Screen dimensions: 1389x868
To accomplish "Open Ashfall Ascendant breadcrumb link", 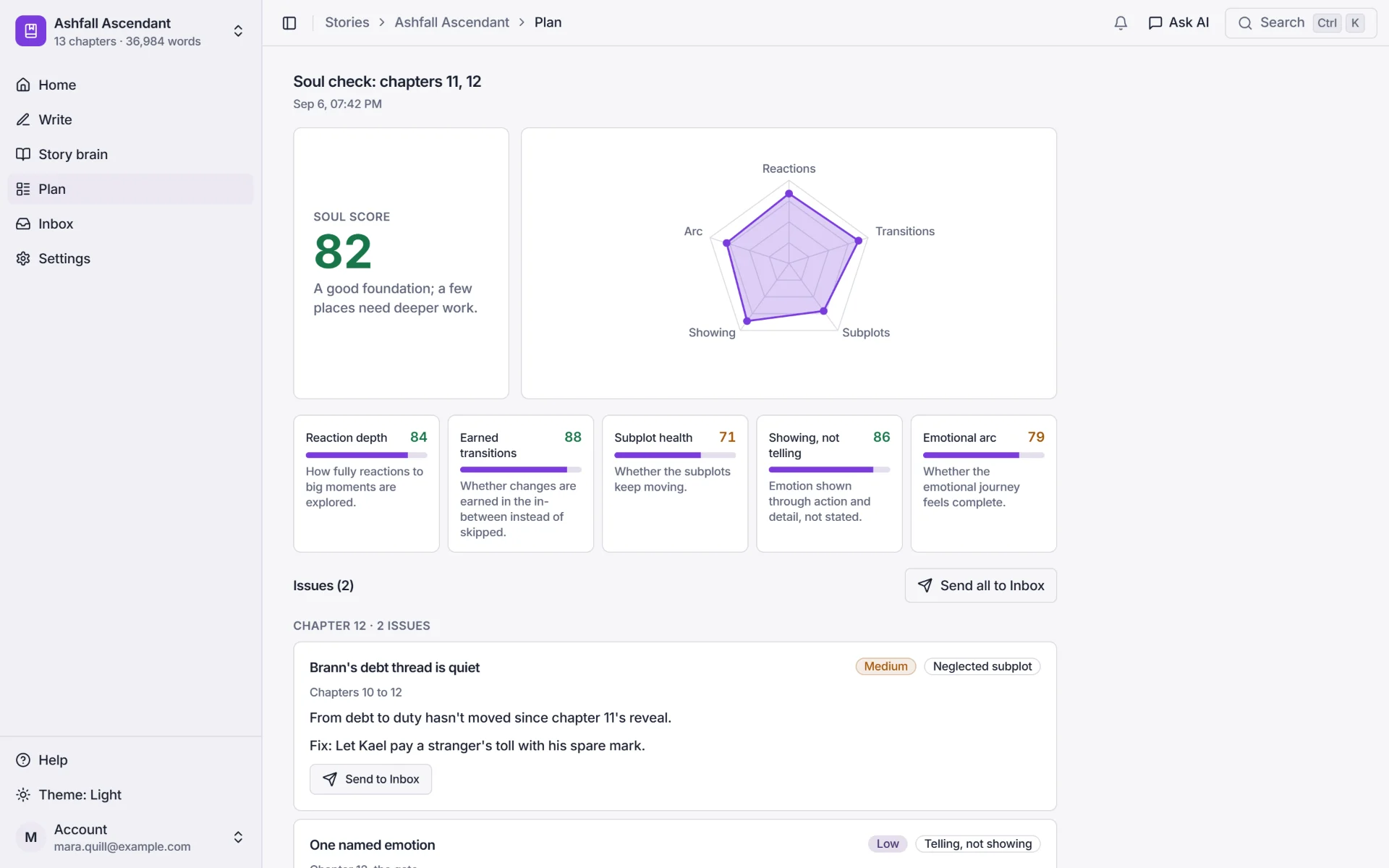I will (x=451, y=22).
